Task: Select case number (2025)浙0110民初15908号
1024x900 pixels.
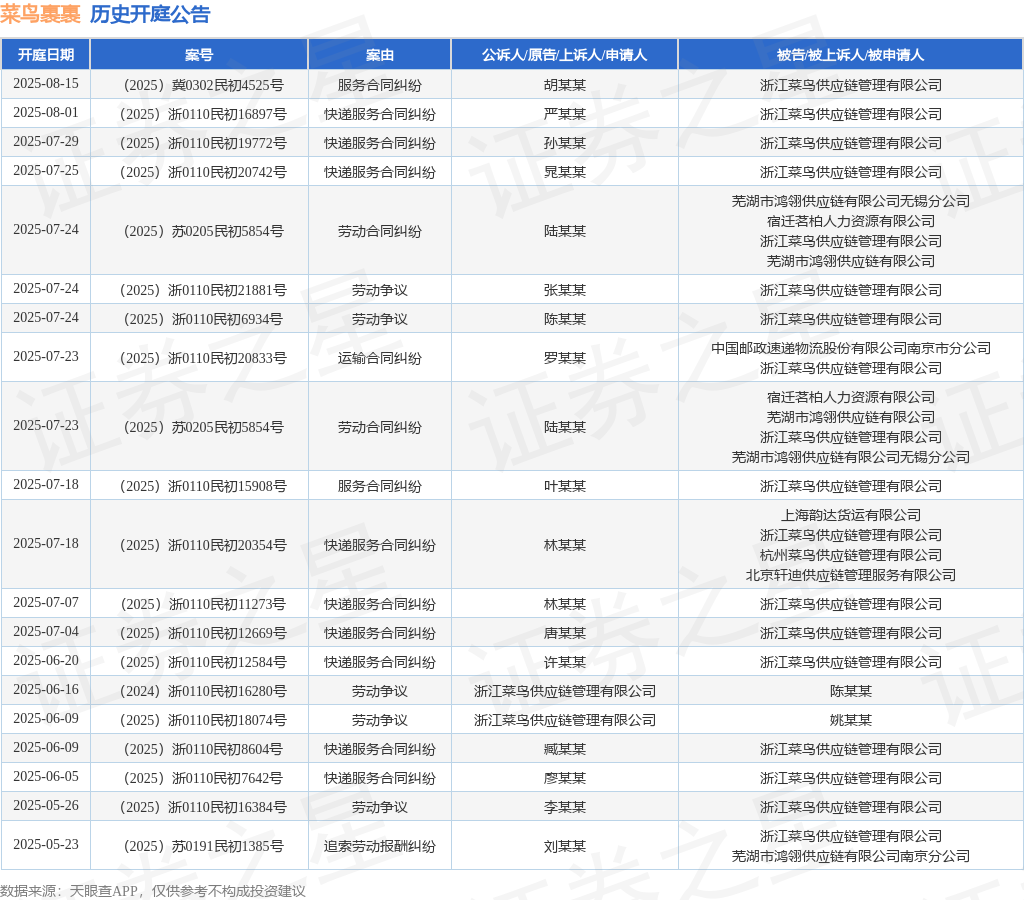Action: point(203,486)
